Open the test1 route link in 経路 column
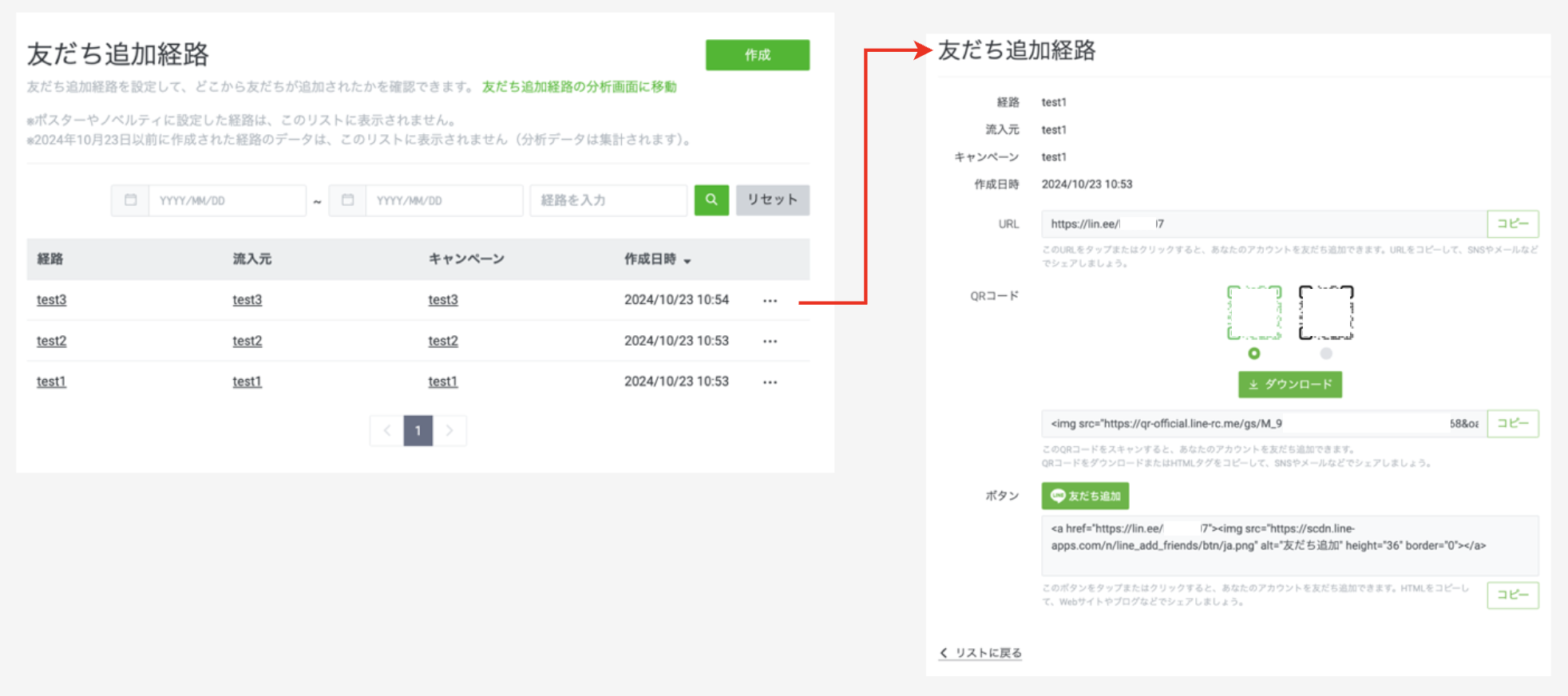Screen dimensions: 1568x696 click(51, 382)
